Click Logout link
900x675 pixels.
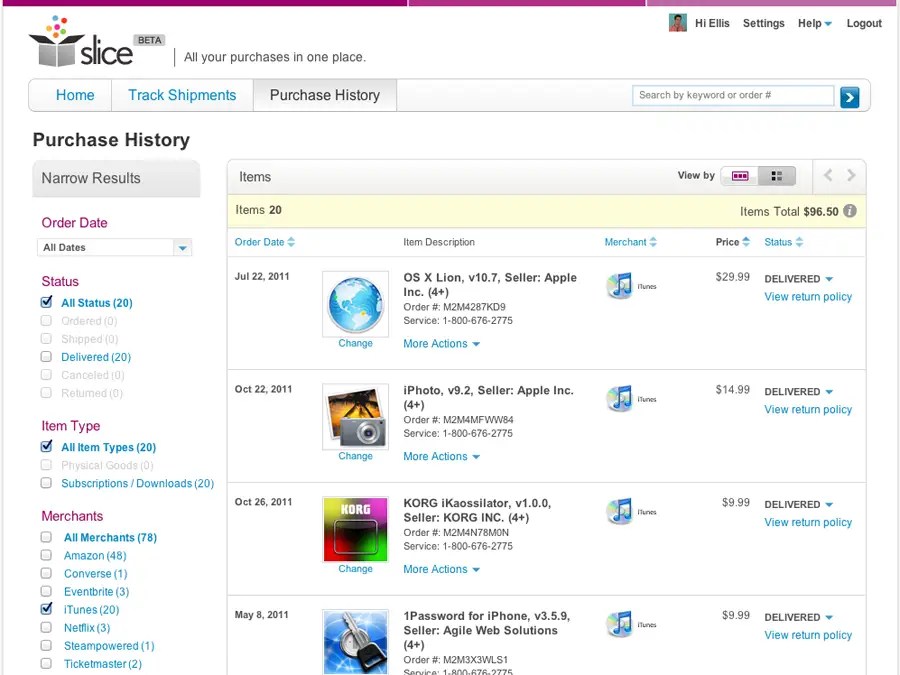864,24
